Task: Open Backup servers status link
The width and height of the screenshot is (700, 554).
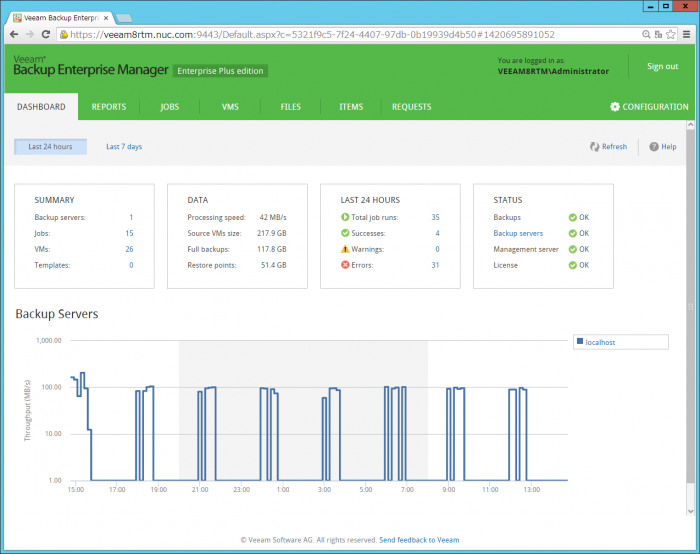Action: 518,233
